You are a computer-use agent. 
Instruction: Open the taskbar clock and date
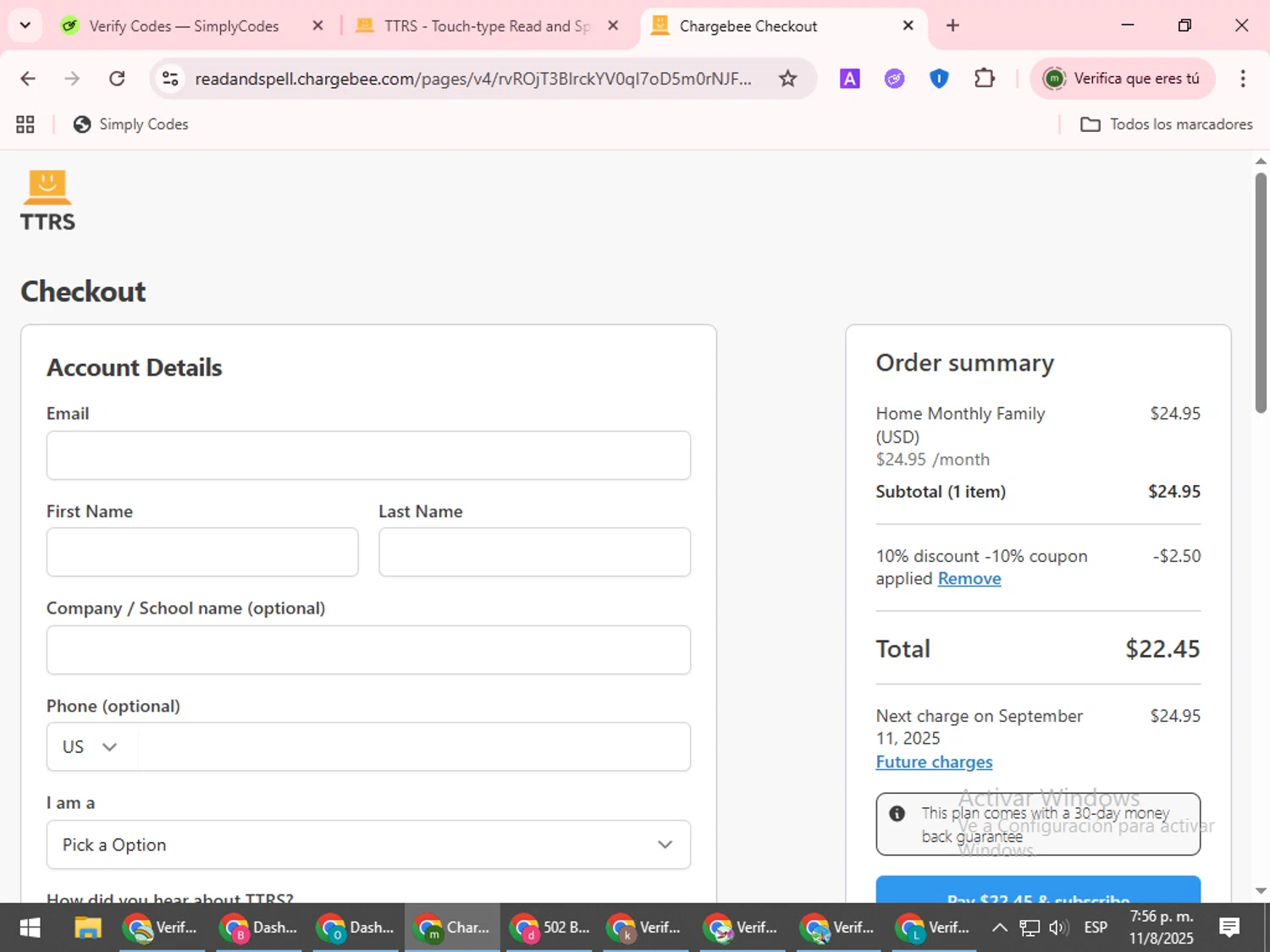tap(1161, 927)
